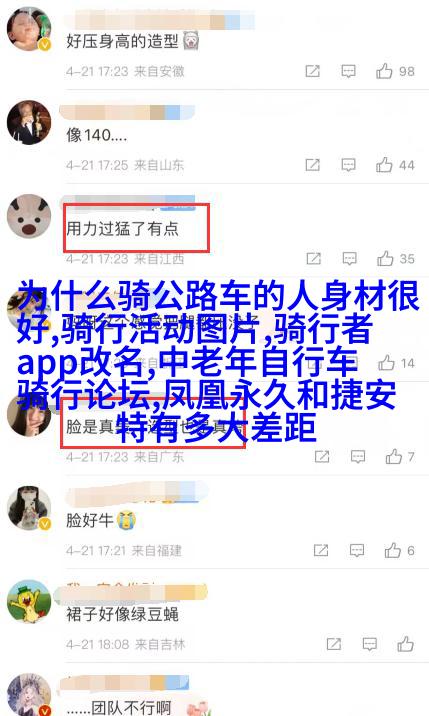This screenshot has width=429, height=716.
Task: Open avatar of the 像140 commenter
Action: click(x=29, y=122)
